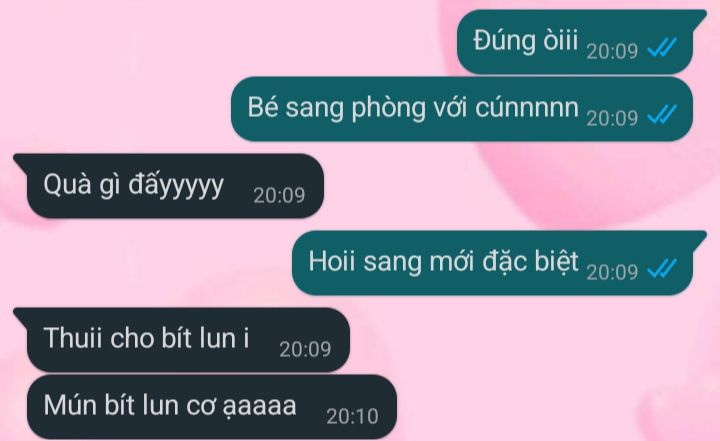720x441 pixels.
Task: Click the word 'đặc biệt' in sent bubble
Action: [x=530, y=262]
